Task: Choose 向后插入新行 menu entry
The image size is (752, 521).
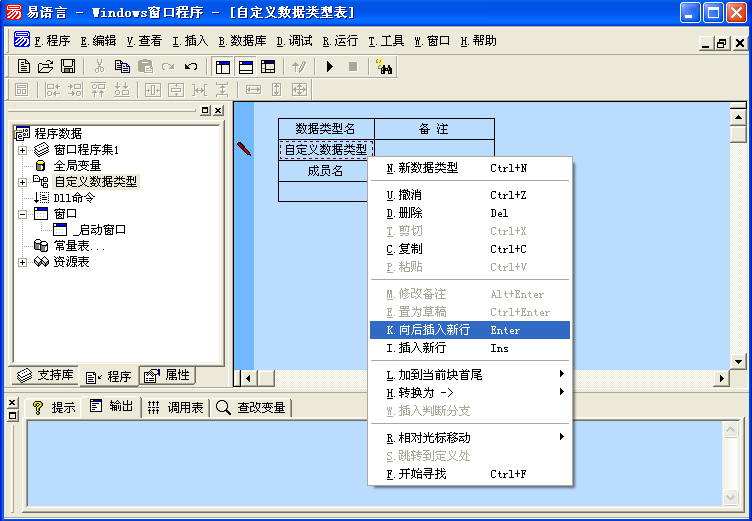Action: coord(470,330)
